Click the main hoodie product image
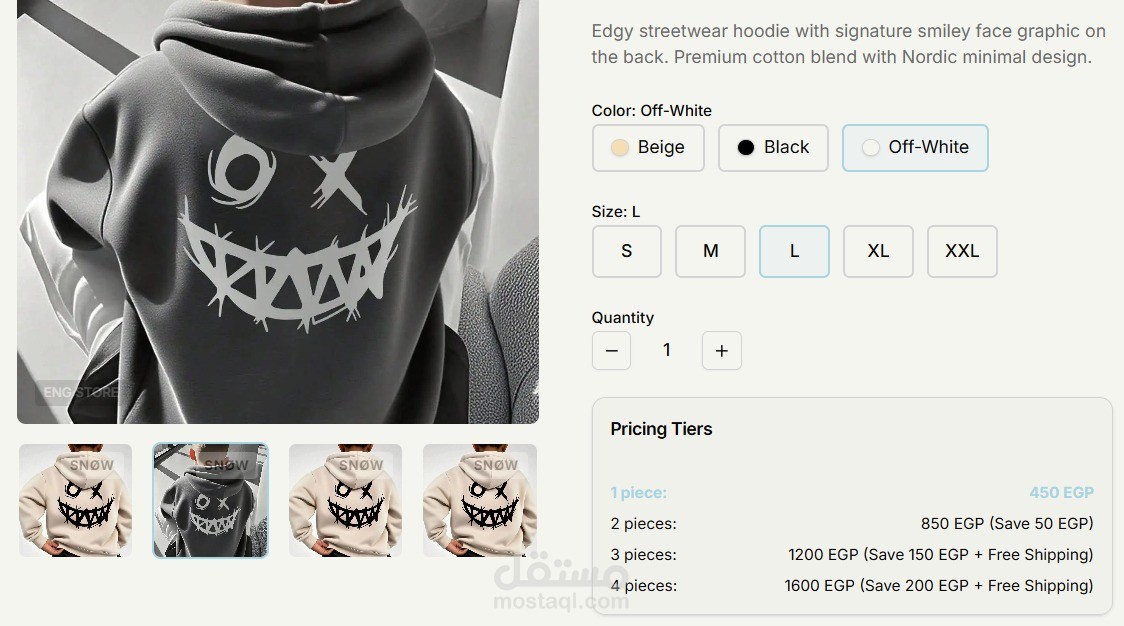Screen dimensions: 1124x626 click(278, 212)
